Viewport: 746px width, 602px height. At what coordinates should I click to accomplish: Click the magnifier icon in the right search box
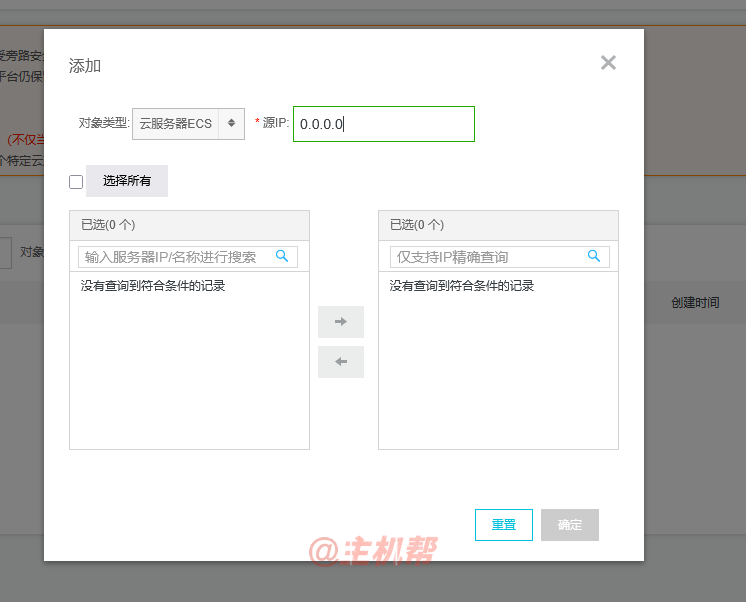click(594, 256)
